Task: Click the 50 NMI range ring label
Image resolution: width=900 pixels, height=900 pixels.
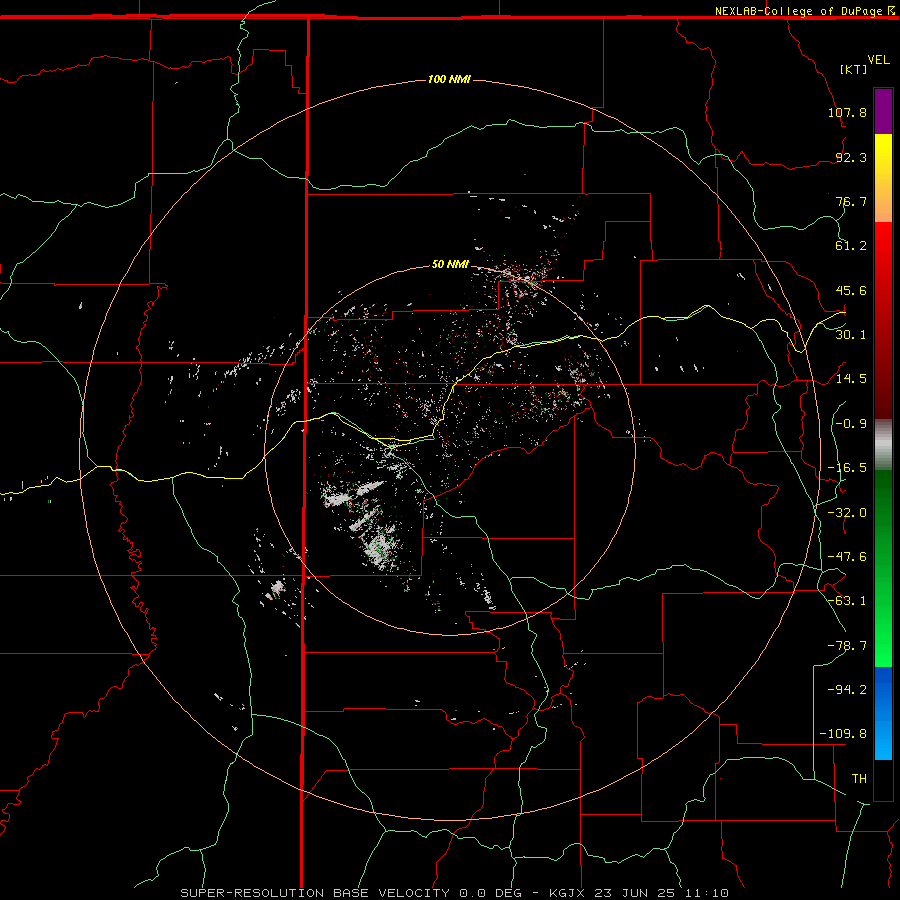Action: (450, 264)
